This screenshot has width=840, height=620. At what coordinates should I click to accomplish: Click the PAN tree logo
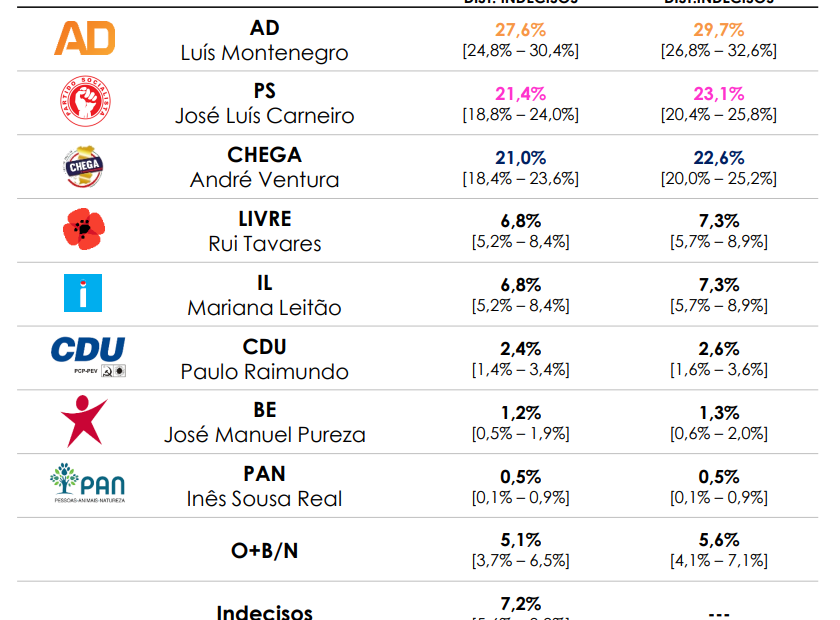pyautogui.click(x=88, y=485)
